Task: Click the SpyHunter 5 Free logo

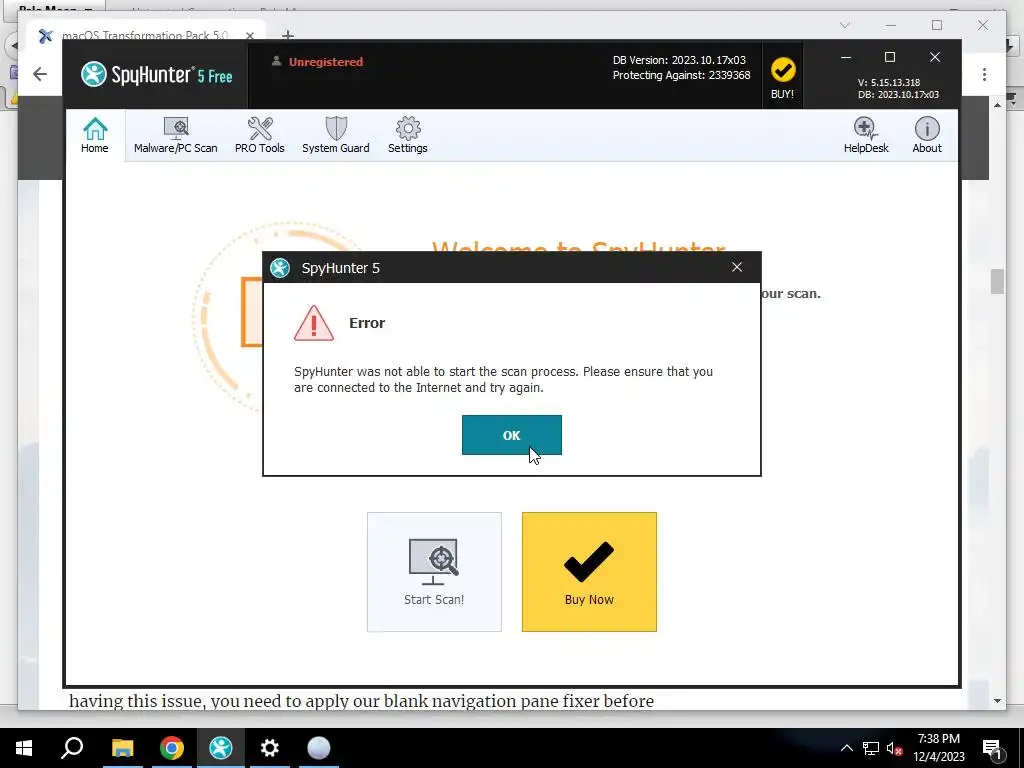Action: pyautogui.click(x=157, y=74)
